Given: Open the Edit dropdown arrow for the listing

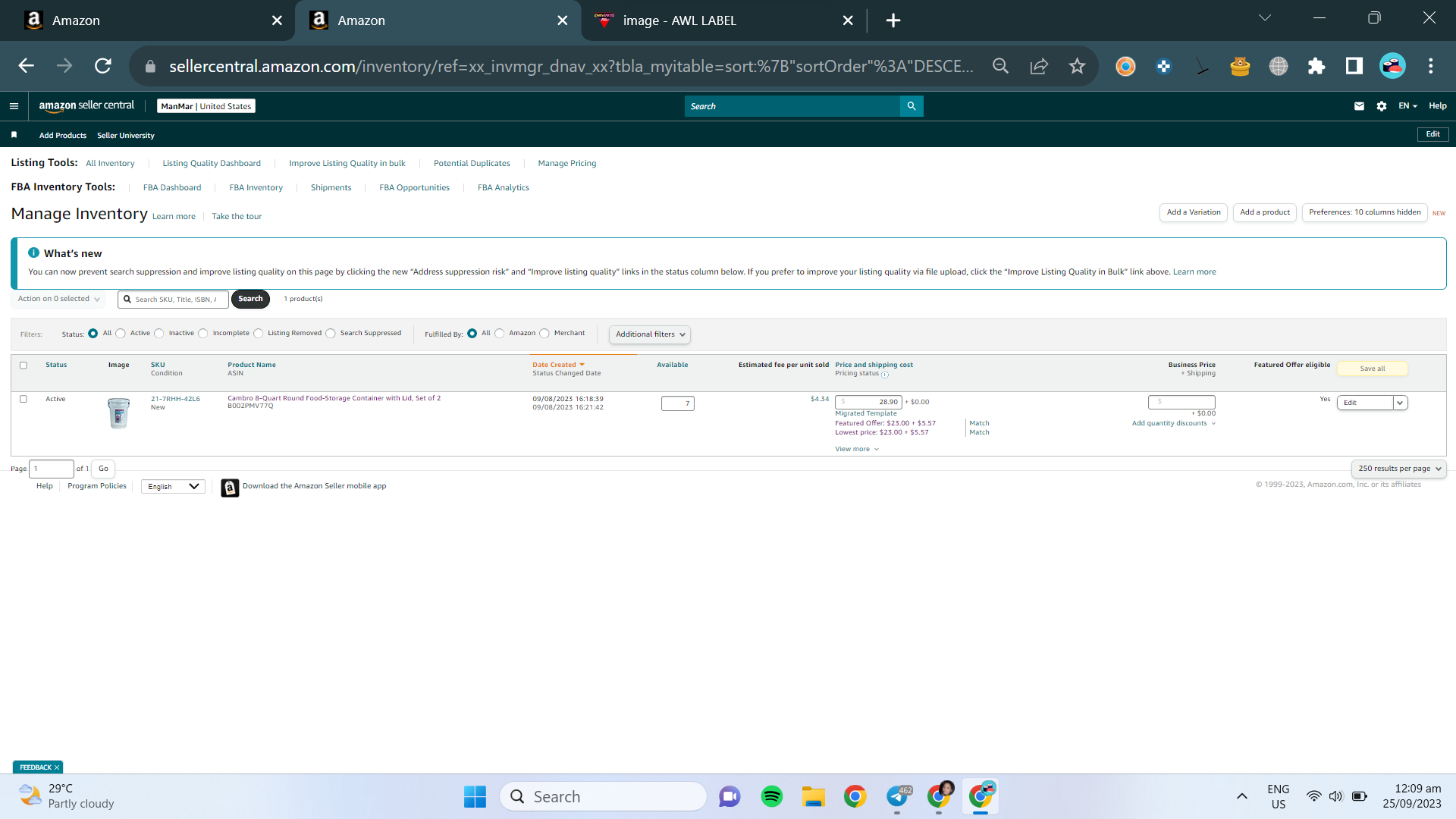Looking at the screenshot, I should 1400,403.
